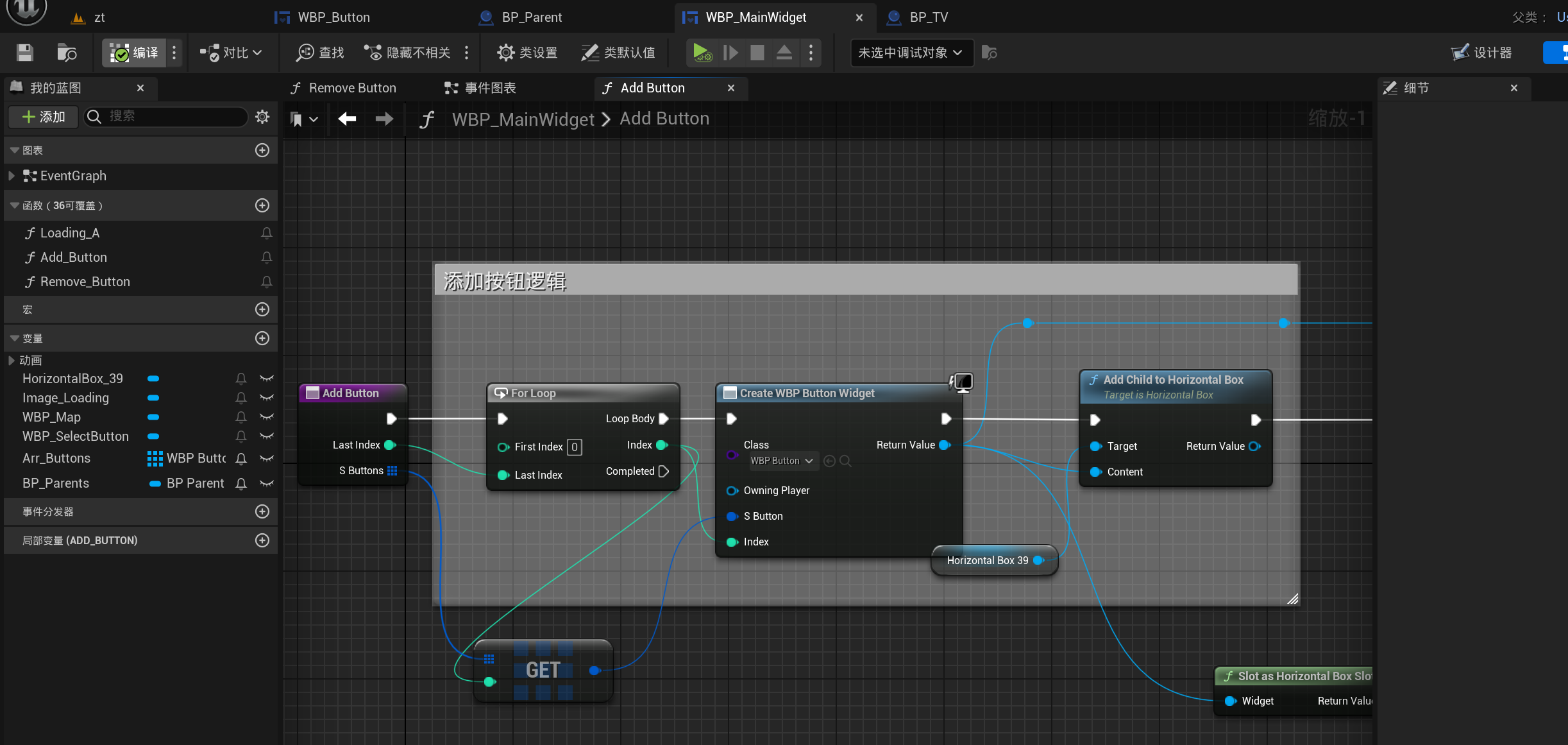This screenshot has height=745, width=1568.
Task: Toggle visibility eye for HorizontalBox_39
Action: click(267, 379)
